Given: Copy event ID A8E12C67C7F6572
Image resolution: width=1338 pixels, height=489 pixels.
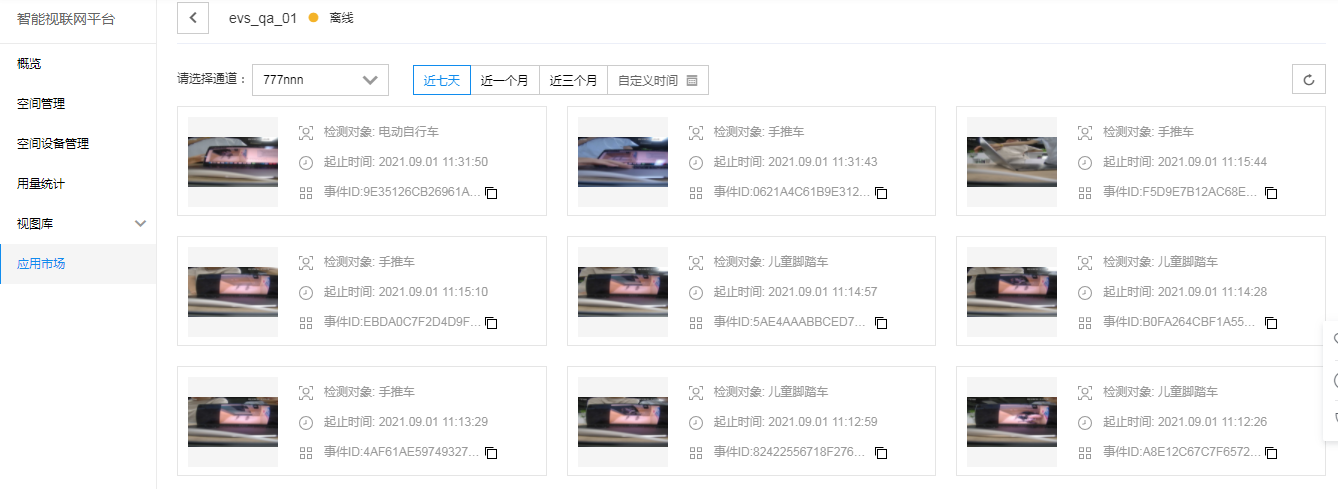Looking at the screenshot, I should click(x=1271, y=453).
